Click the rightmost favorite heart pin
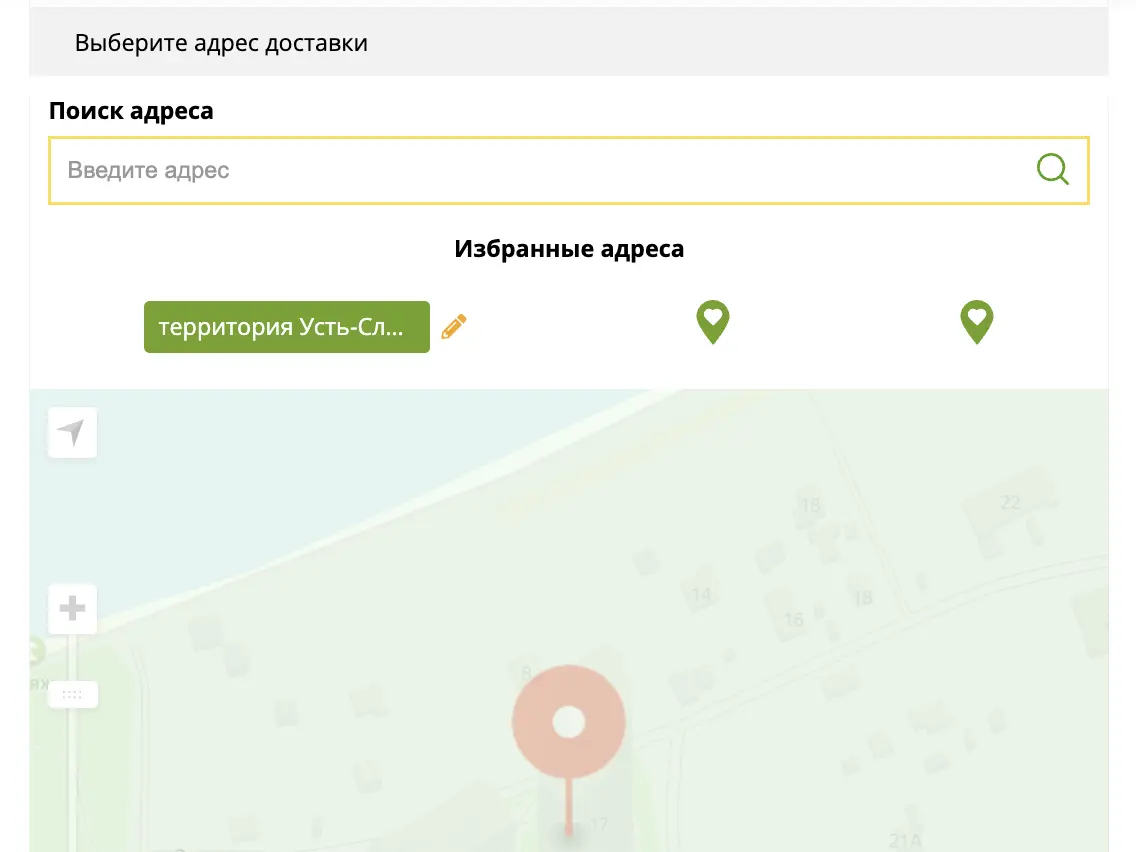The width and height of the screenshot is (1136, 852). pos(977,322)
